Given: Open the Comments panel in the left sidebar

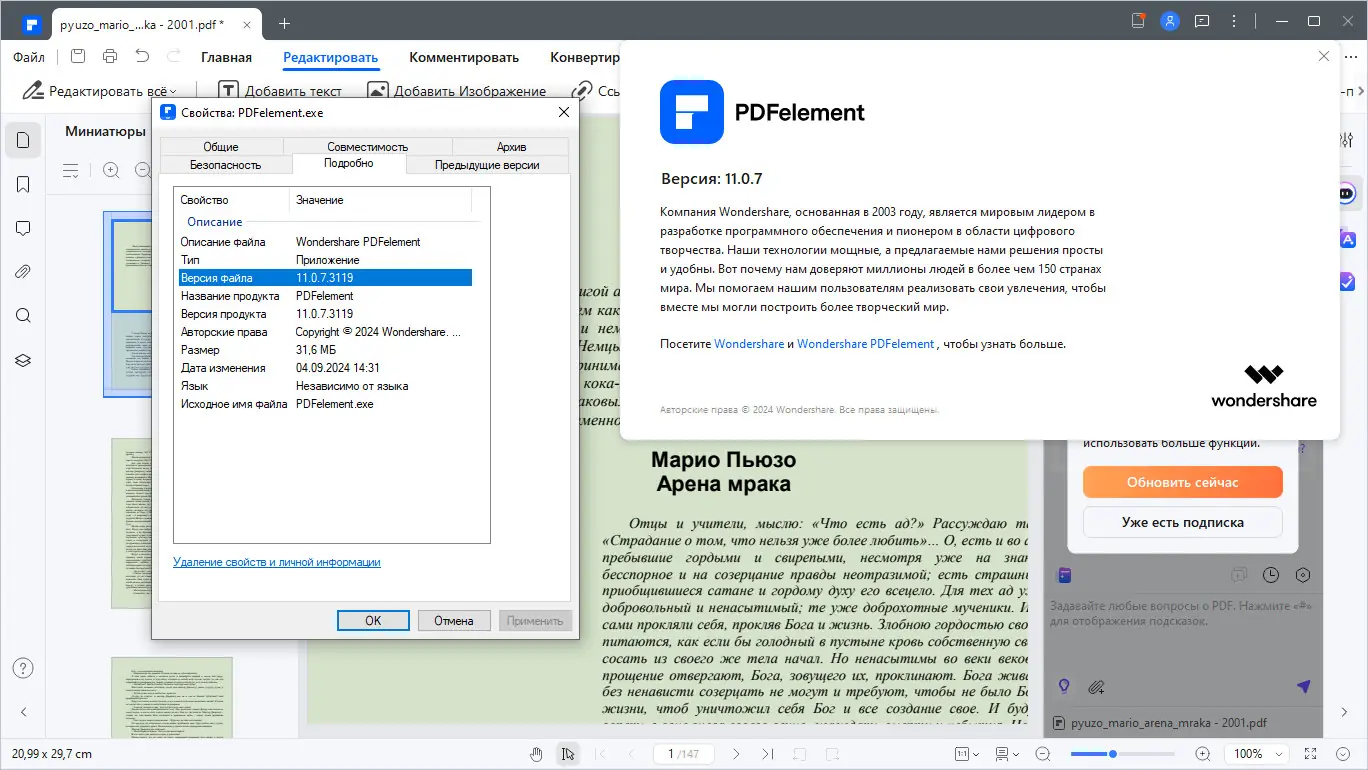Looking at the screenshot, I should (23, 229).
